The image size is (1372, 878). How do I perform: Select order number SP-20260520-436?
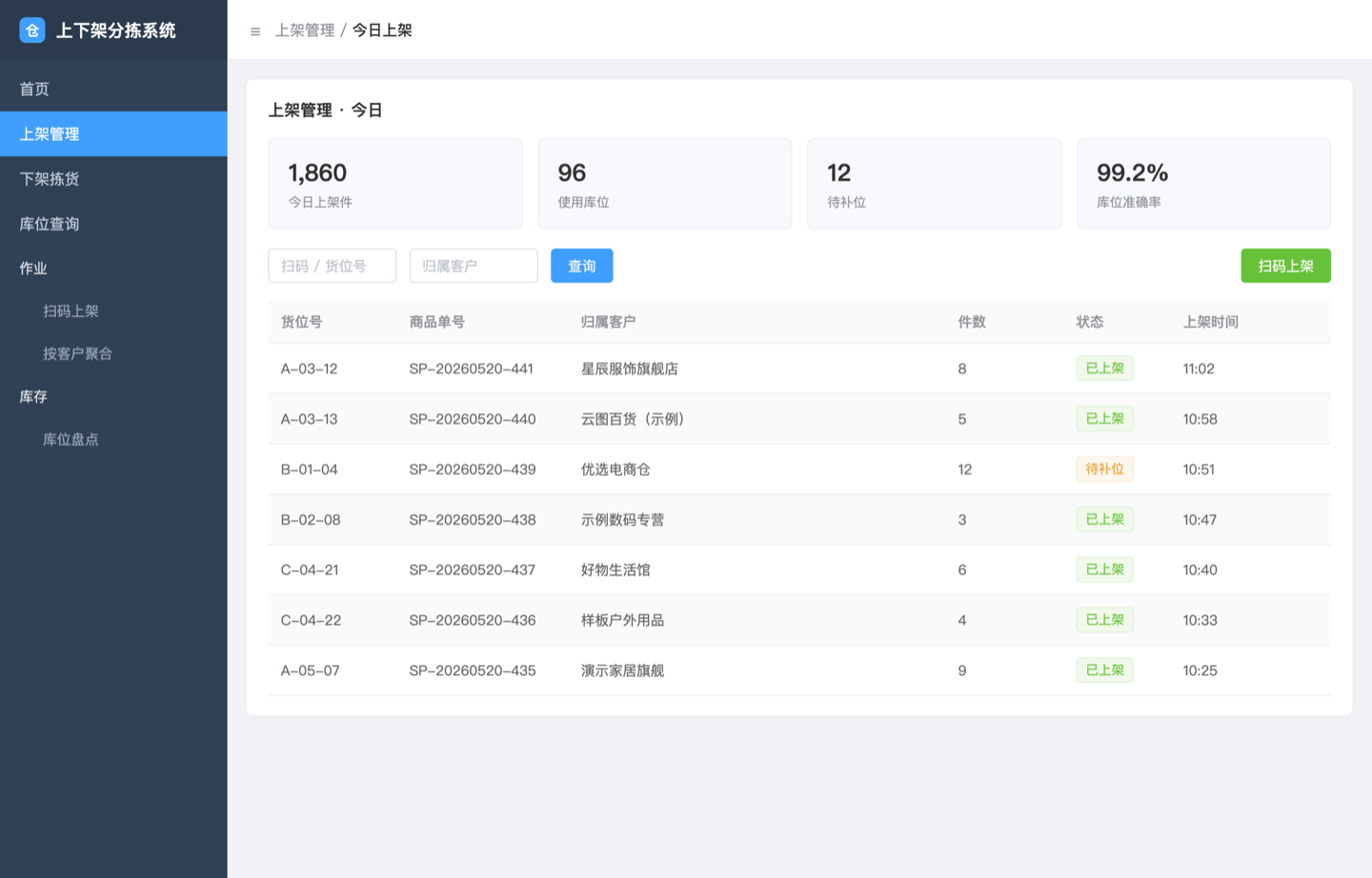coord(473,620)
